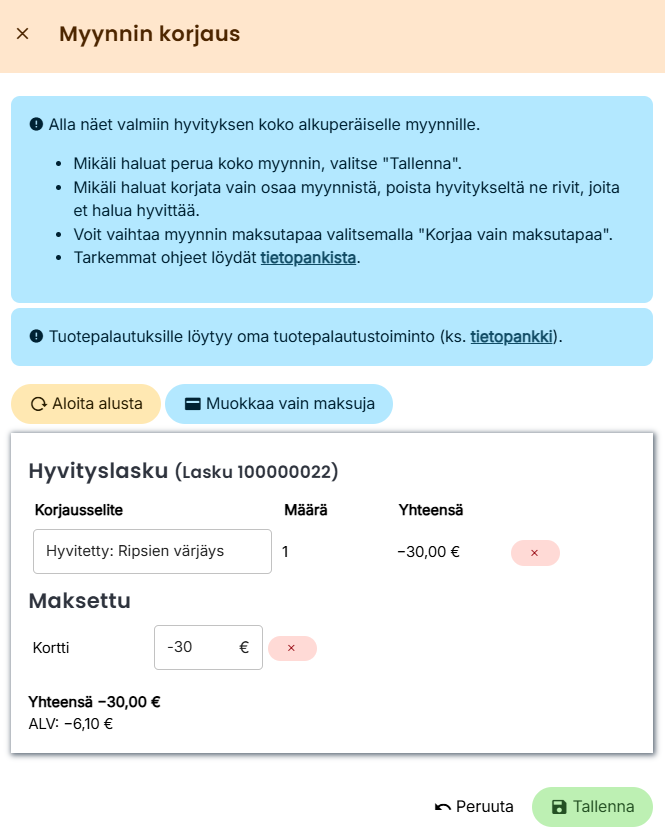This screenshot has width=665, height=838.
Task: Delete the Kortti payment line
Action: click(x=292, y=648)
